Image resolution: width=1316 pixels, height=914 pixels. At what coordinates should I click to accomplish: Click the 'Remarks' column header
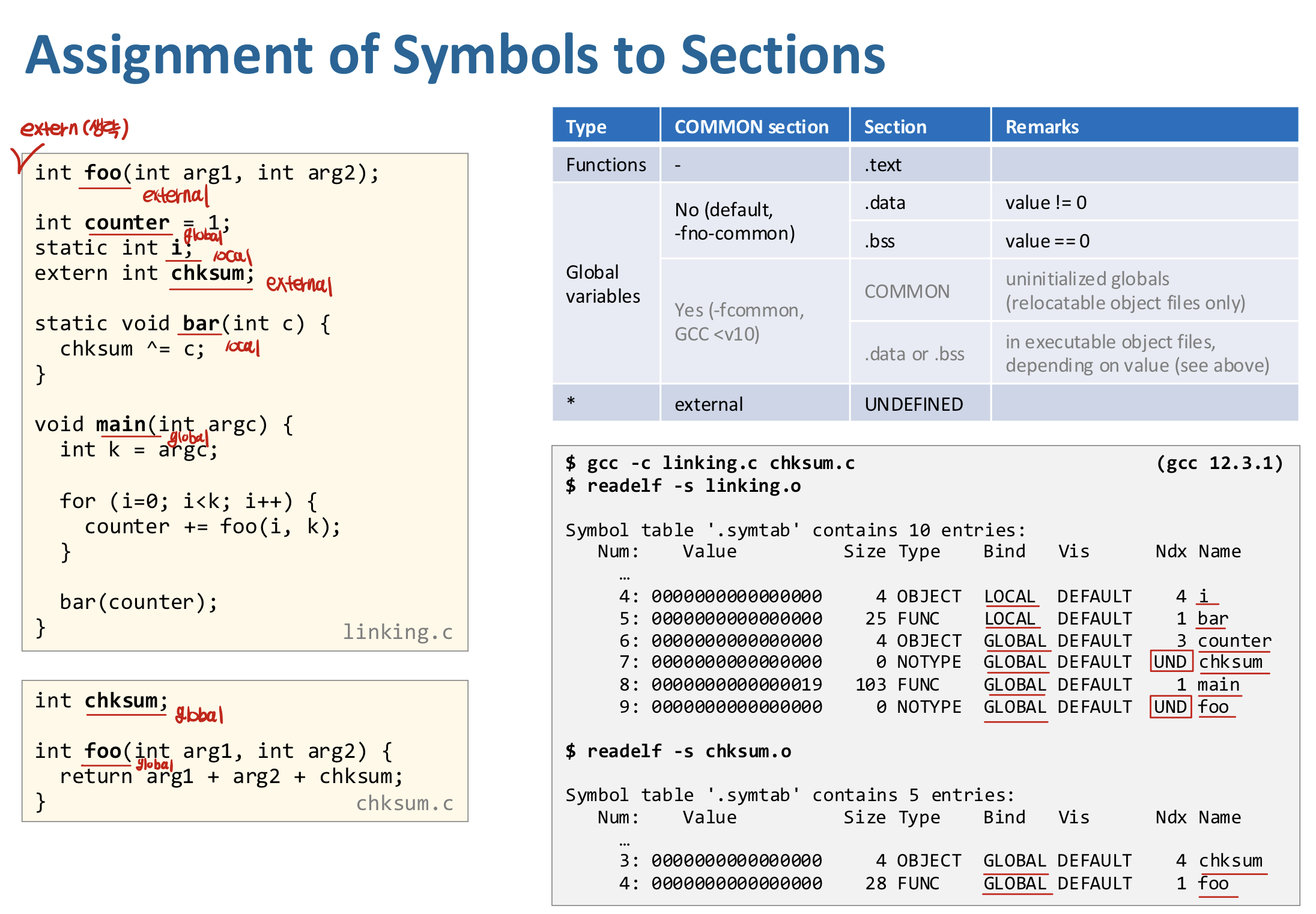[x=1144, y=126]
